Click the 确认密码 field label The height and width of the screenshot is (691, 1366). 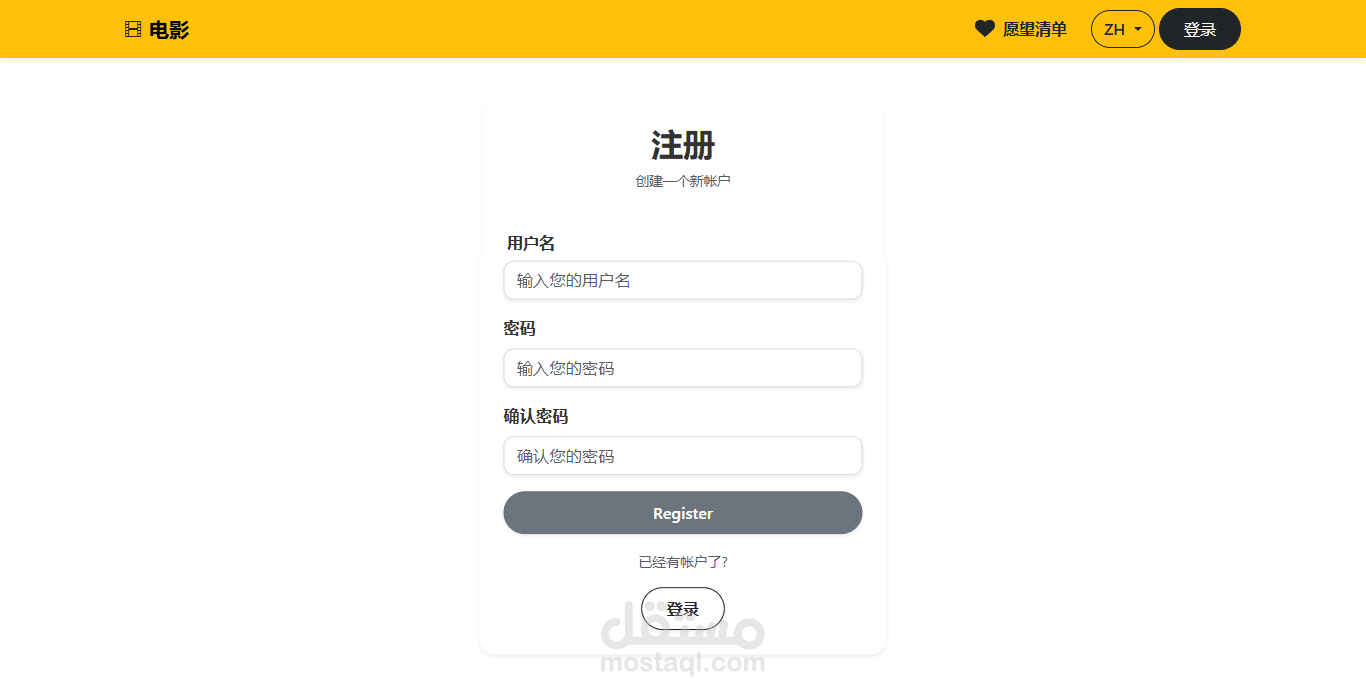coord(536,416)
